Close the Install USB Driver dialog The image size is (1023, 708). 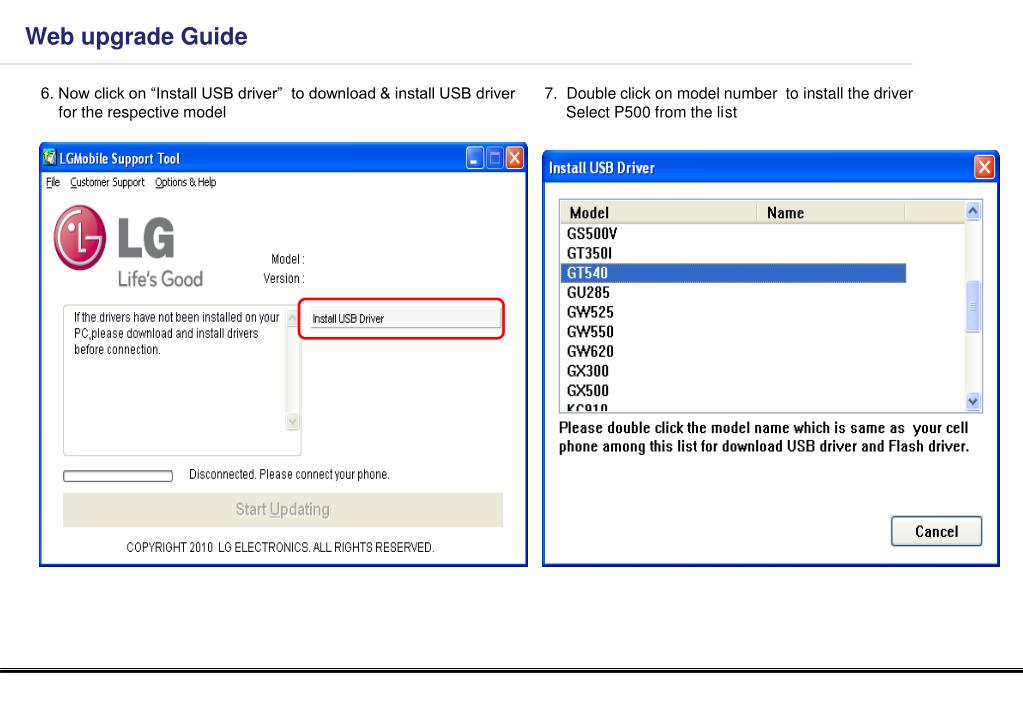pyautogui.click(x=985, y=167)
